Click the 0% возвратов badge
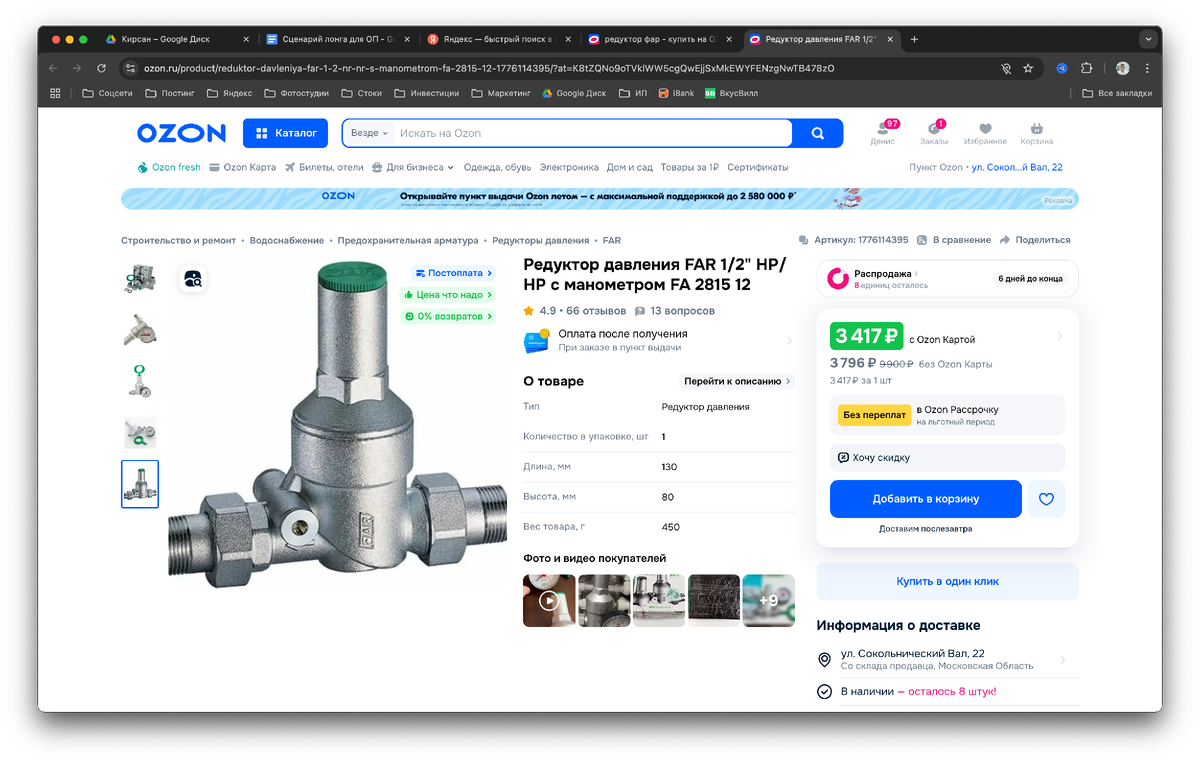1200x762 pixels. (x=448, y=317)
